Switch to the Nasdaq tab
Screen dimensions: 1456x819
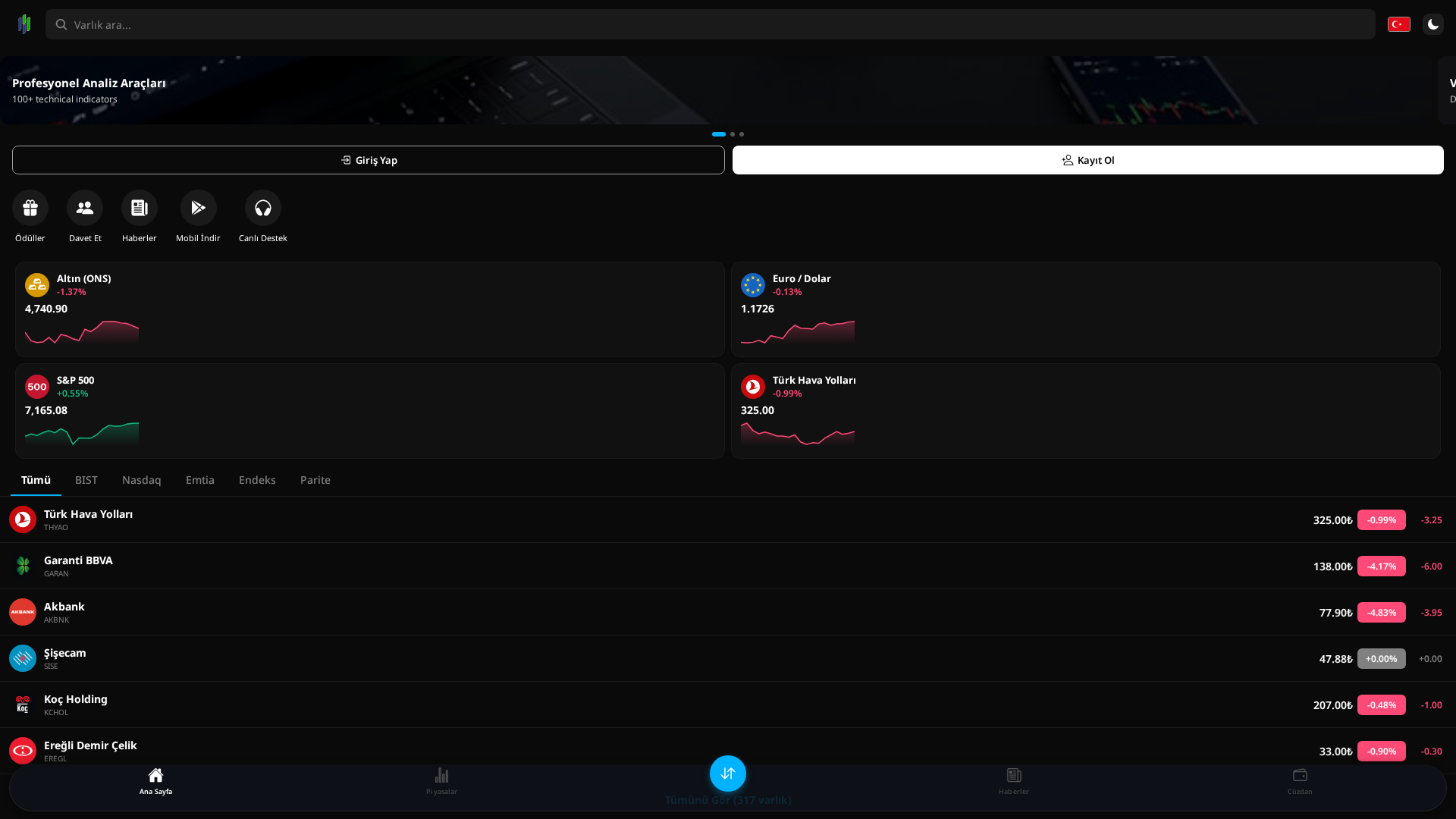tap(142, 480)
